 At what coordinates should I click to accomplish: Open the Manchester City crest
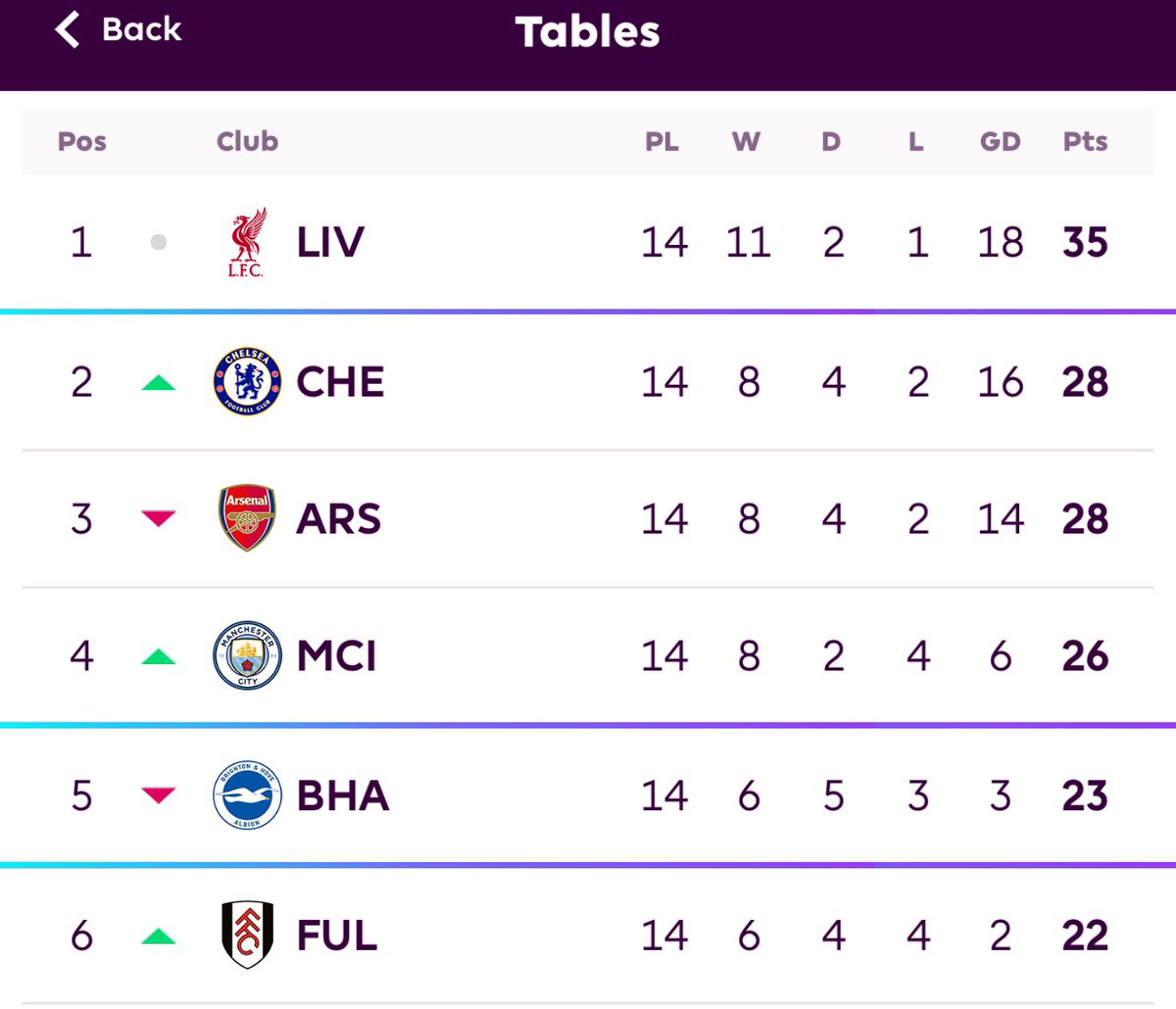pos(247,655)
